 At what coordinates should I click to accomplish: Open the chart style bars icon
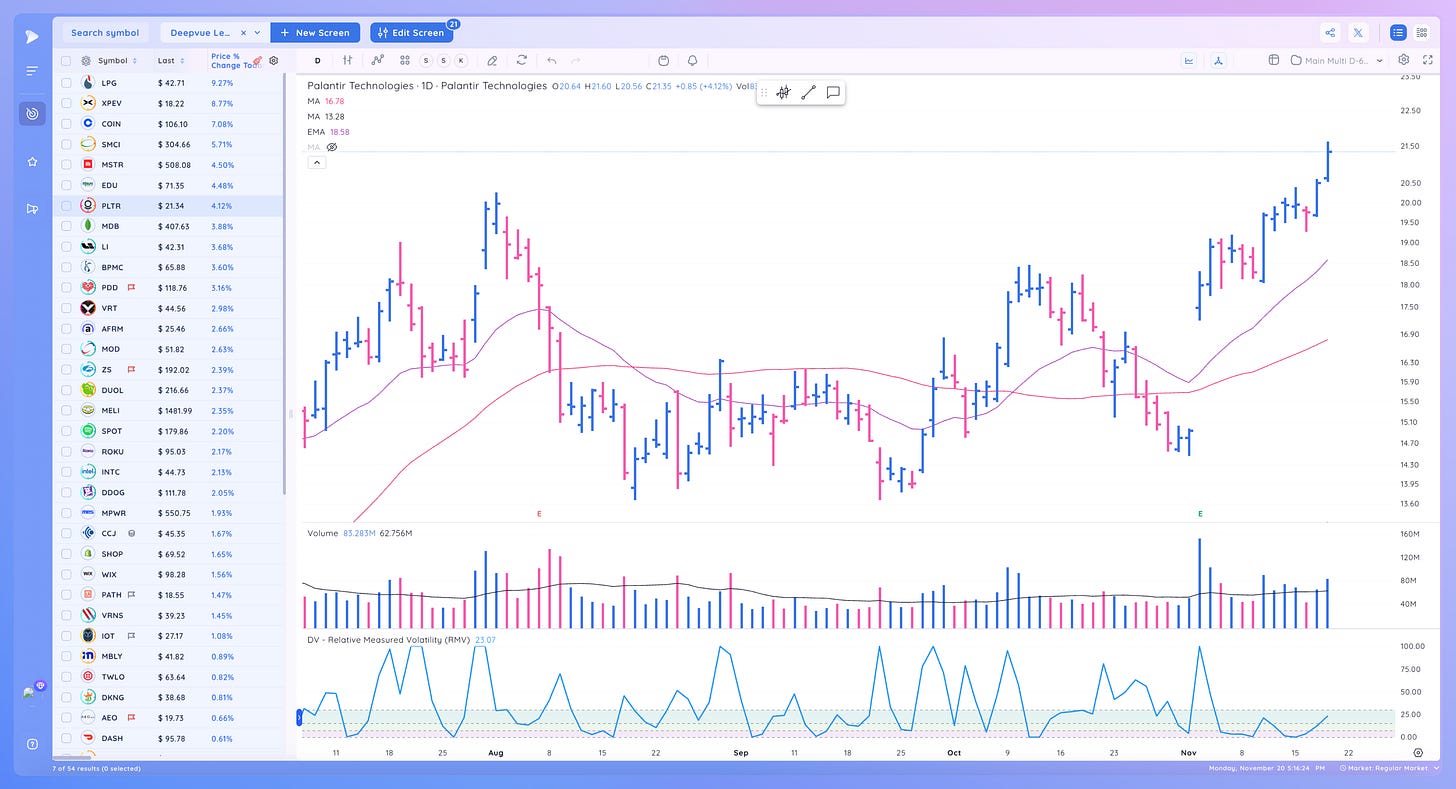[348, 60]
